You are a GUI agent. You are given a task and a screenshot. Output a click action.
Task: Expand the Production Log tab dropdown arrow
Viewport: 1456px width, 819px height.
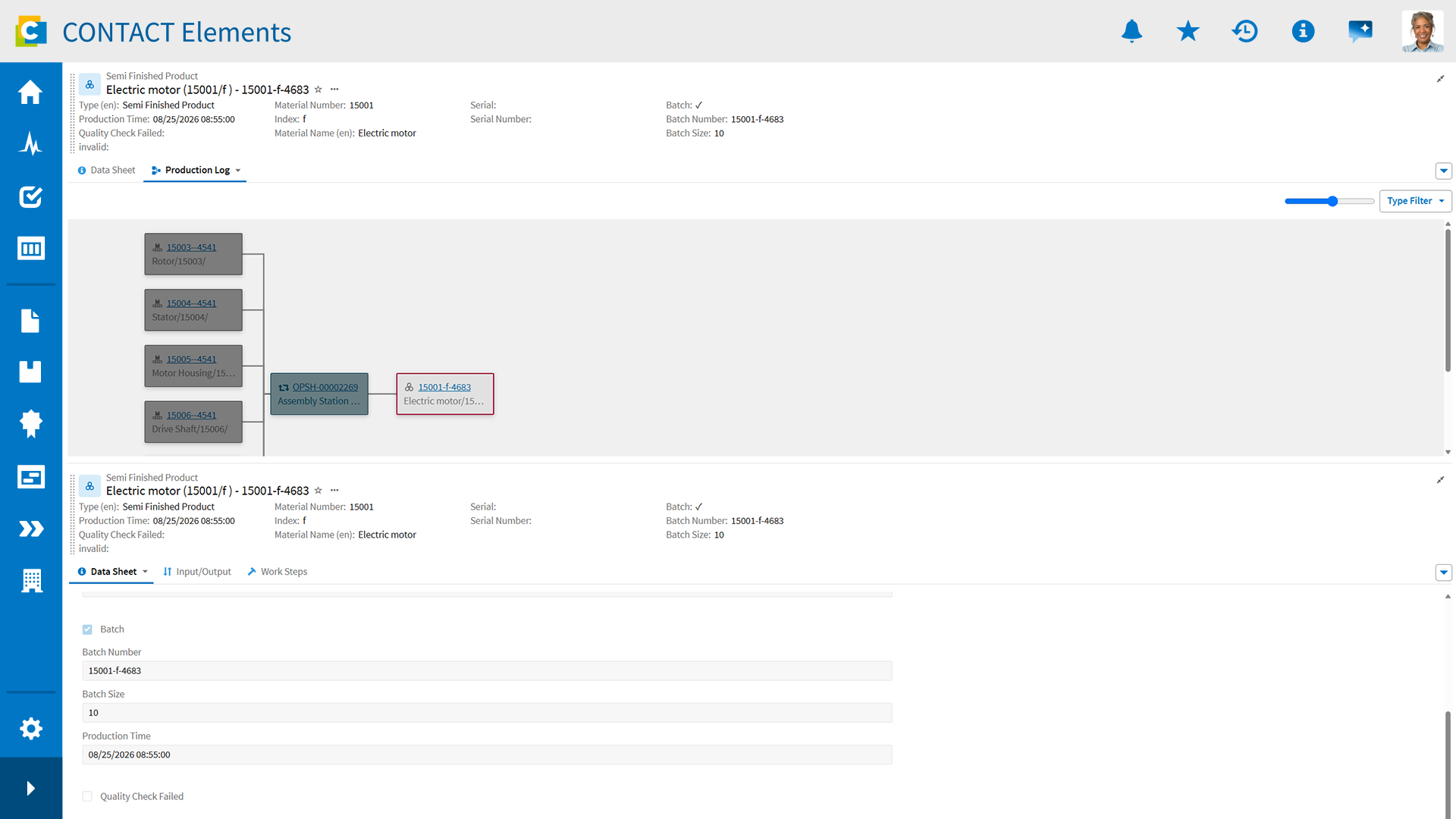238,171
